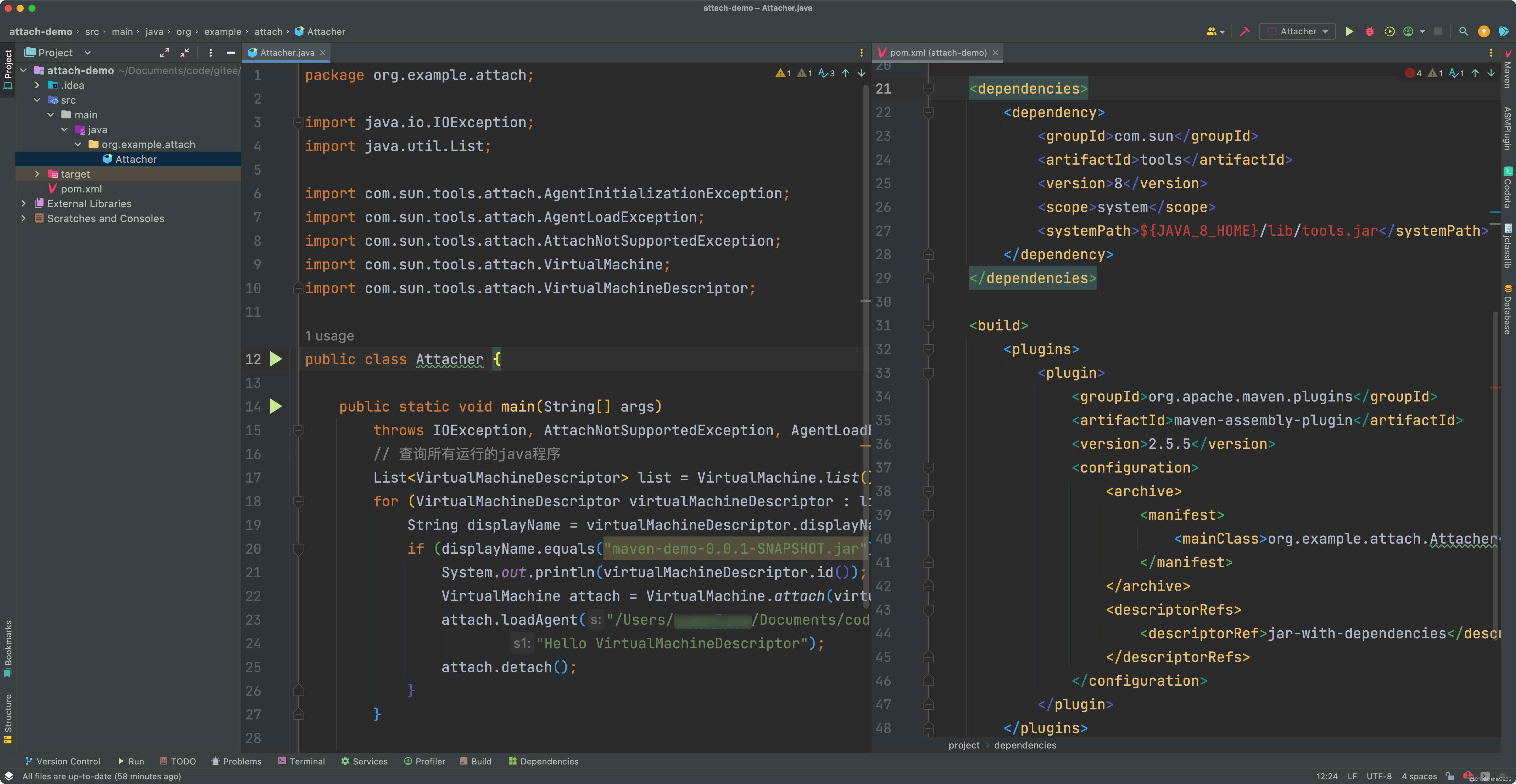
Task: Click the UTF-8 encoding in status bar
Action: click(1379, 776)
